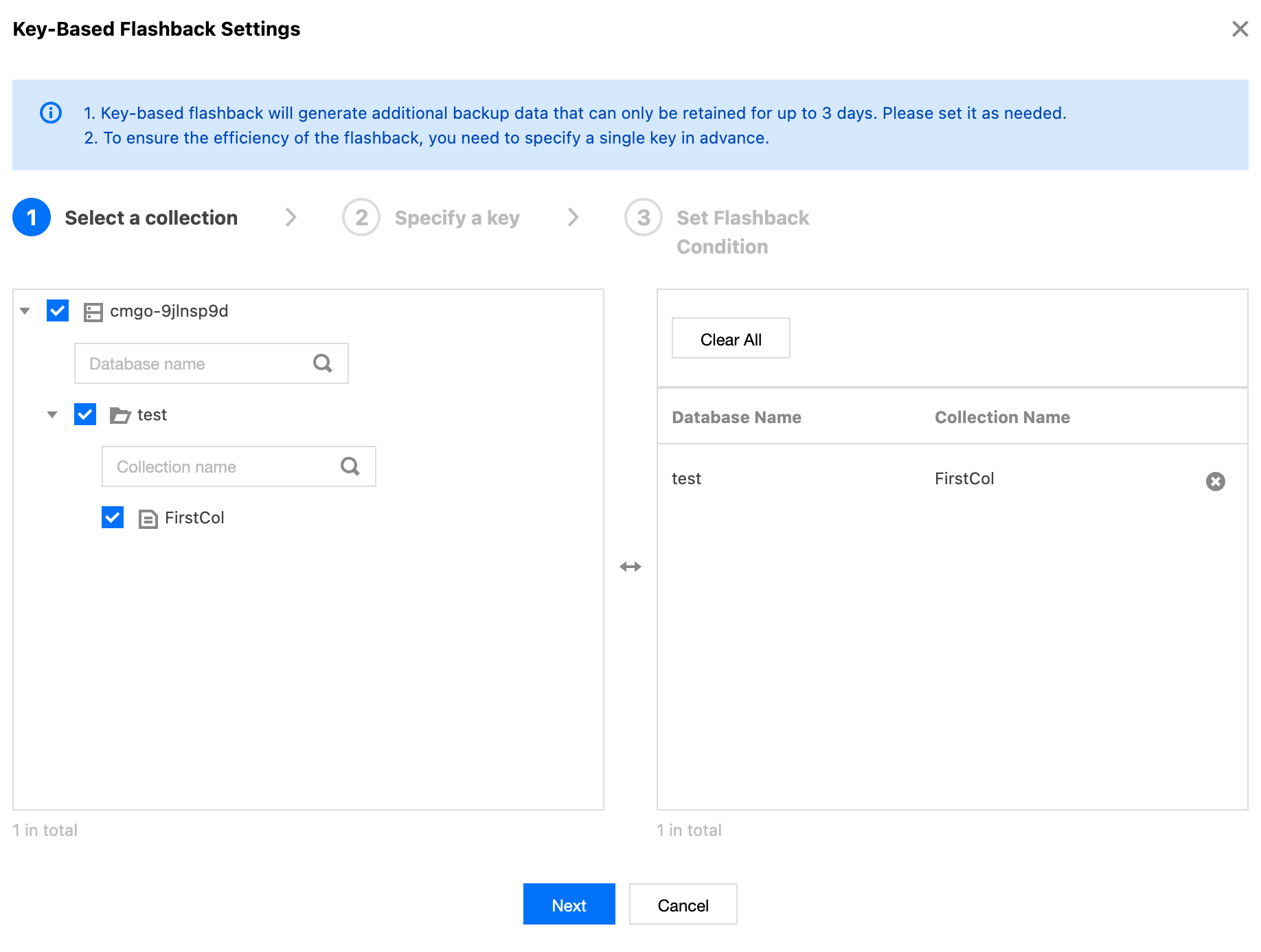This screenshot has height=952, width=1261.
Task: Click the Collection name search magnifier icon
Action: click(x=350, y=466)
